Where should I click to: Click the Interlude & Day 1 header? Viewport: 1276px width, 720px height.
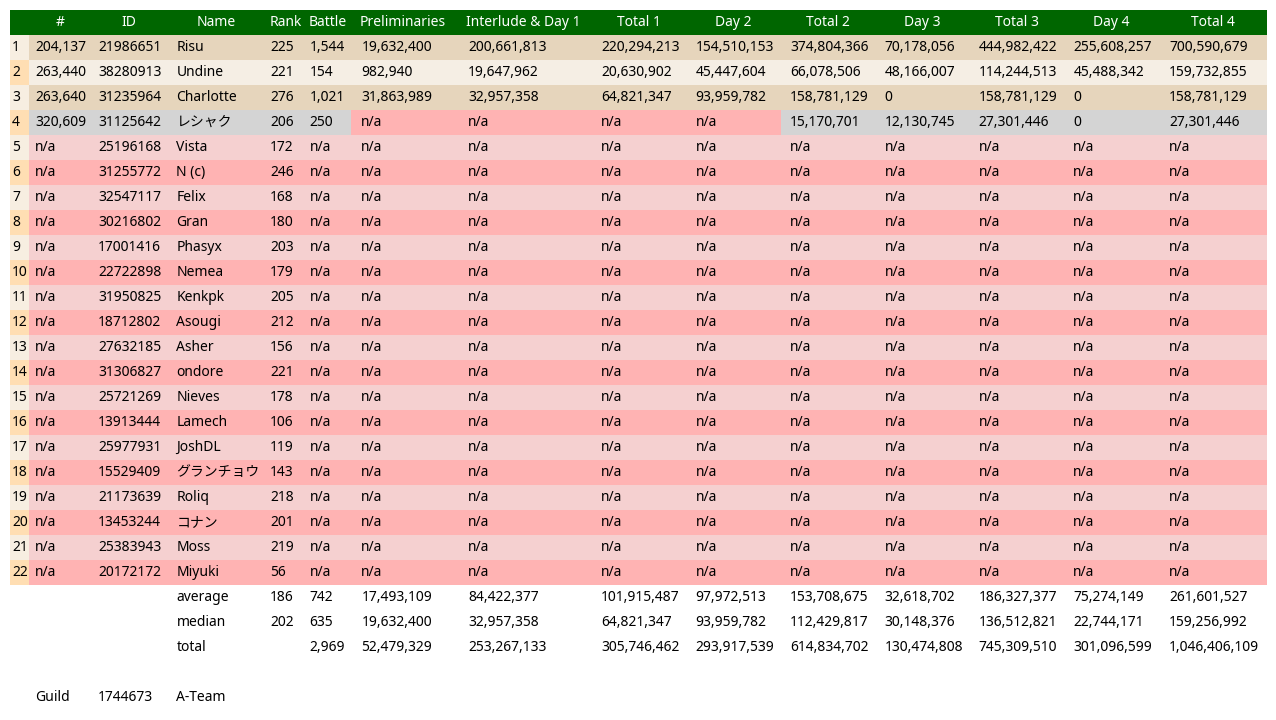click(523, 21)
